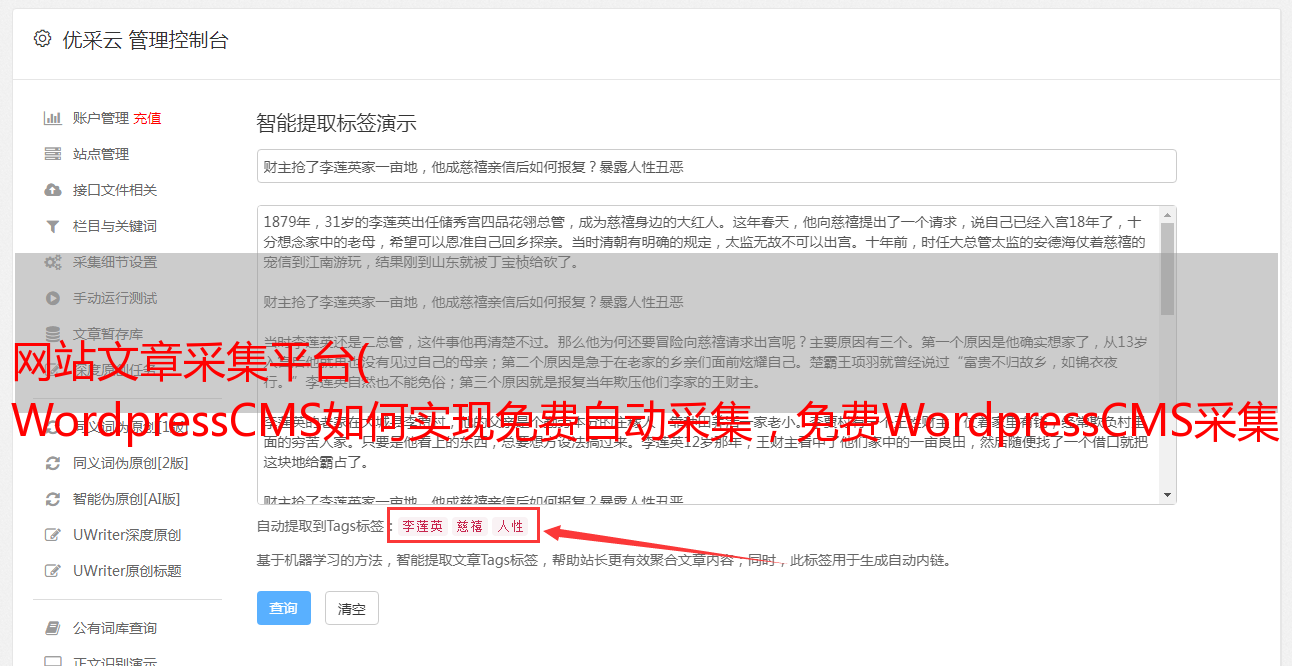Click the gear icon beside 优采云 管理控制台
This screenshot has width=1292, height=666.
[x=42, y=39]
